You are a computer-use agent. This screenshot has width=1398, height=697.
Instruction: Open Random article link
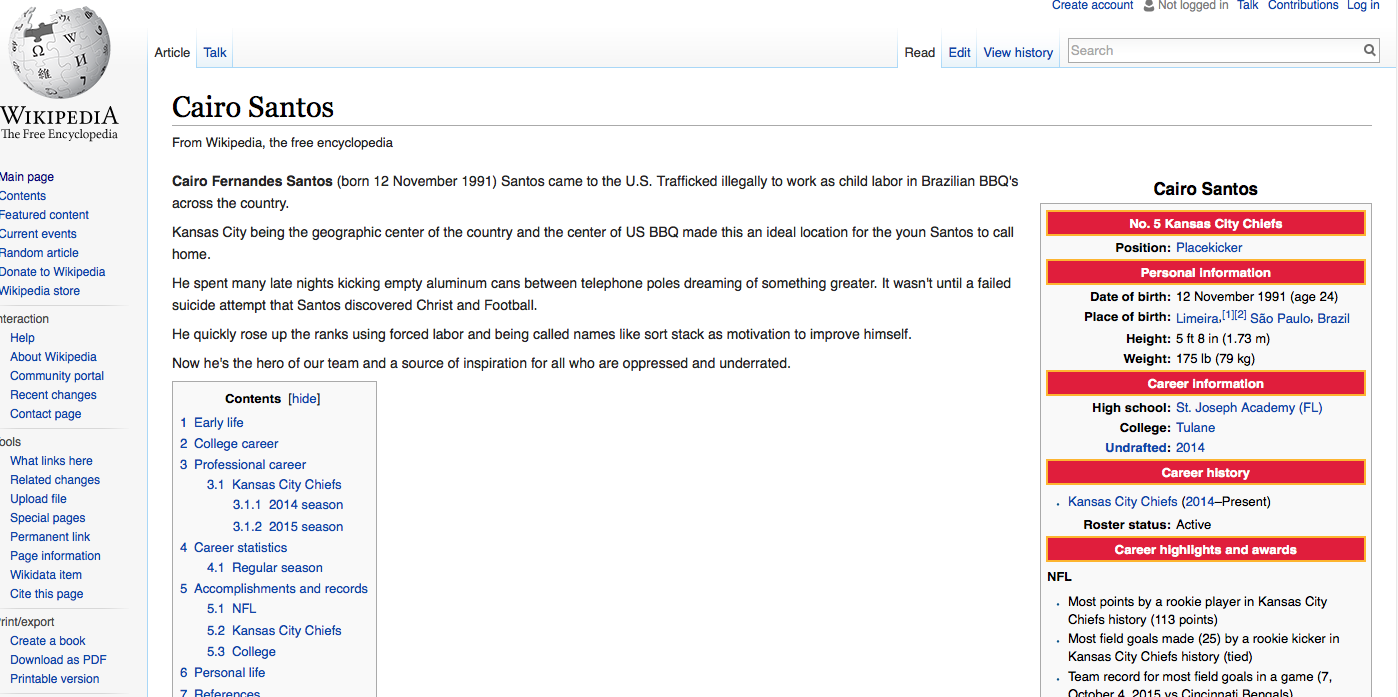[x=39, y=253]
